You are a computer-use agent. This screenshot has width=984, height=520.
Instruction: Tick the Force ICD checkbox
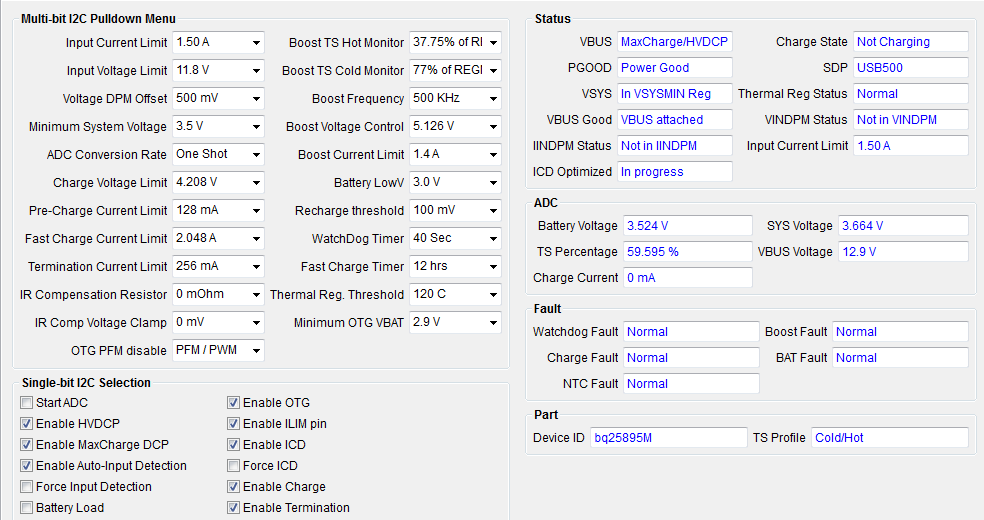pyautogui.click(x=234, y=466)
